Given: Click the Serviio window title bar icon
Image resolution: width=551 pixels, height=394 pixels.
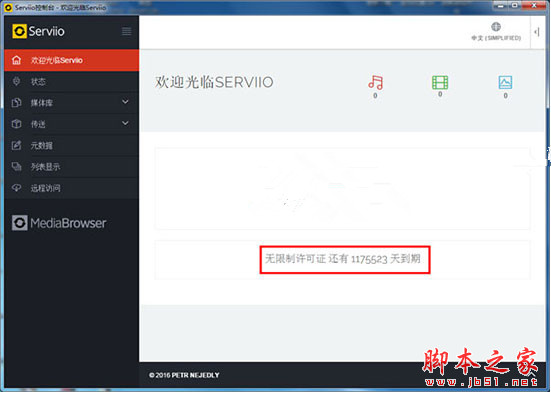Looking at the screenshot, I should click(x=8, y=7).
